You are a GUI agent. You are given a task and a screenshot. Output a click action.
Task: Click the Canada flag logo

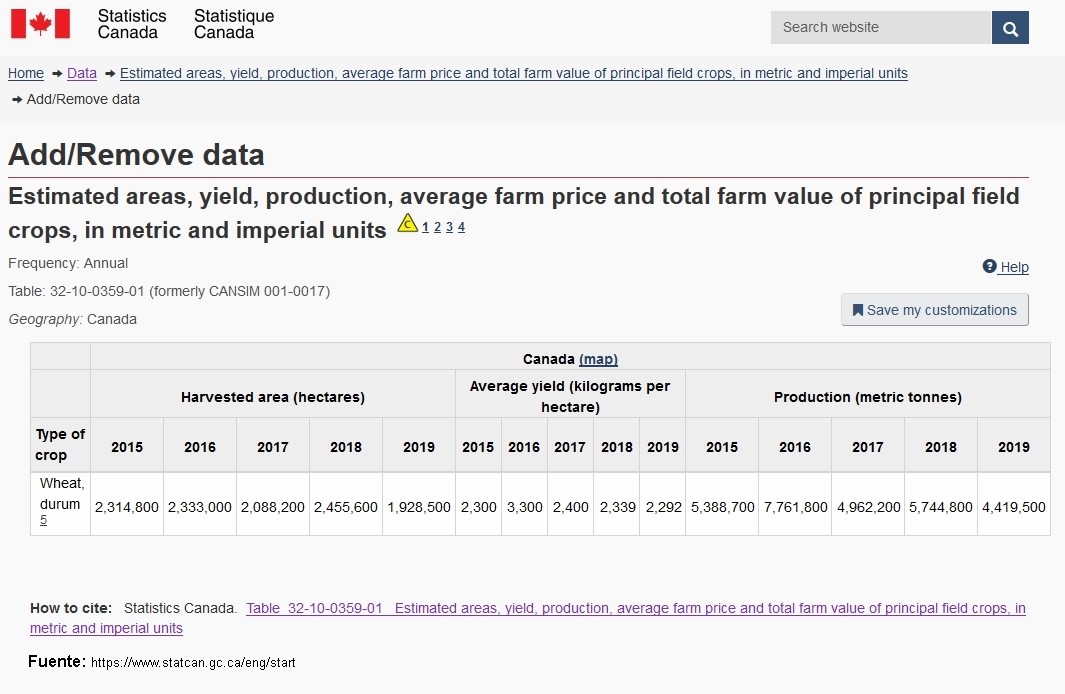tap(40, 24)
